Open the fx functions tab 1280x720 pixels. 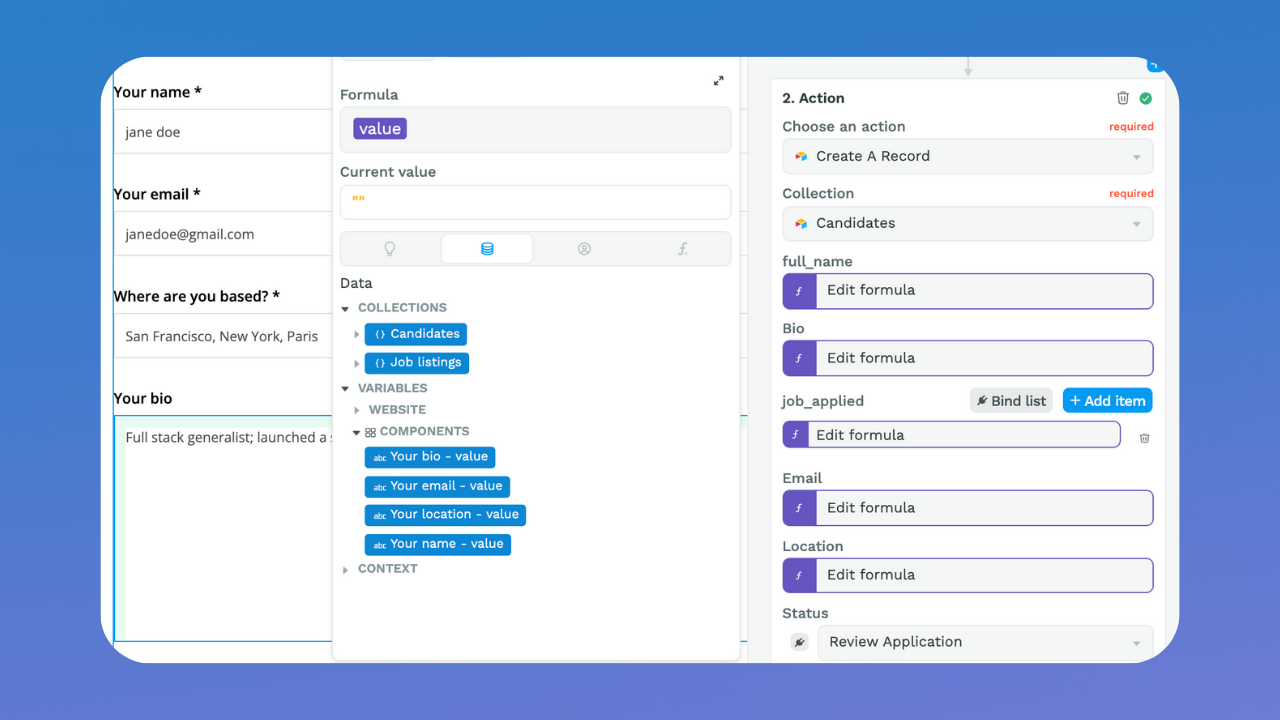[x=682, y=248]
